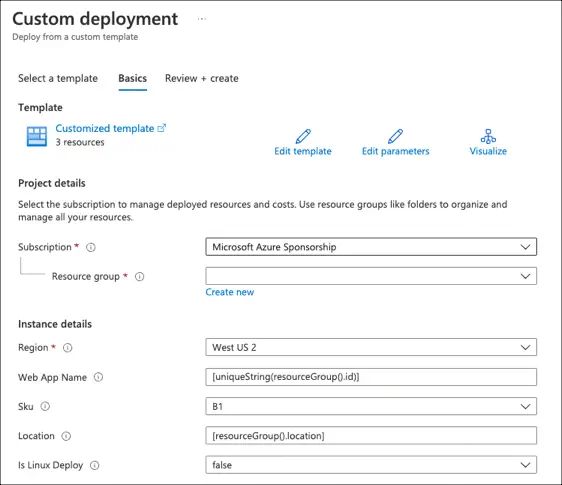The width and height of the screenshot is (562, 485).
Task: Click external link icon beside Customized template
Action: pyautogui.click(x=162, y=128)
